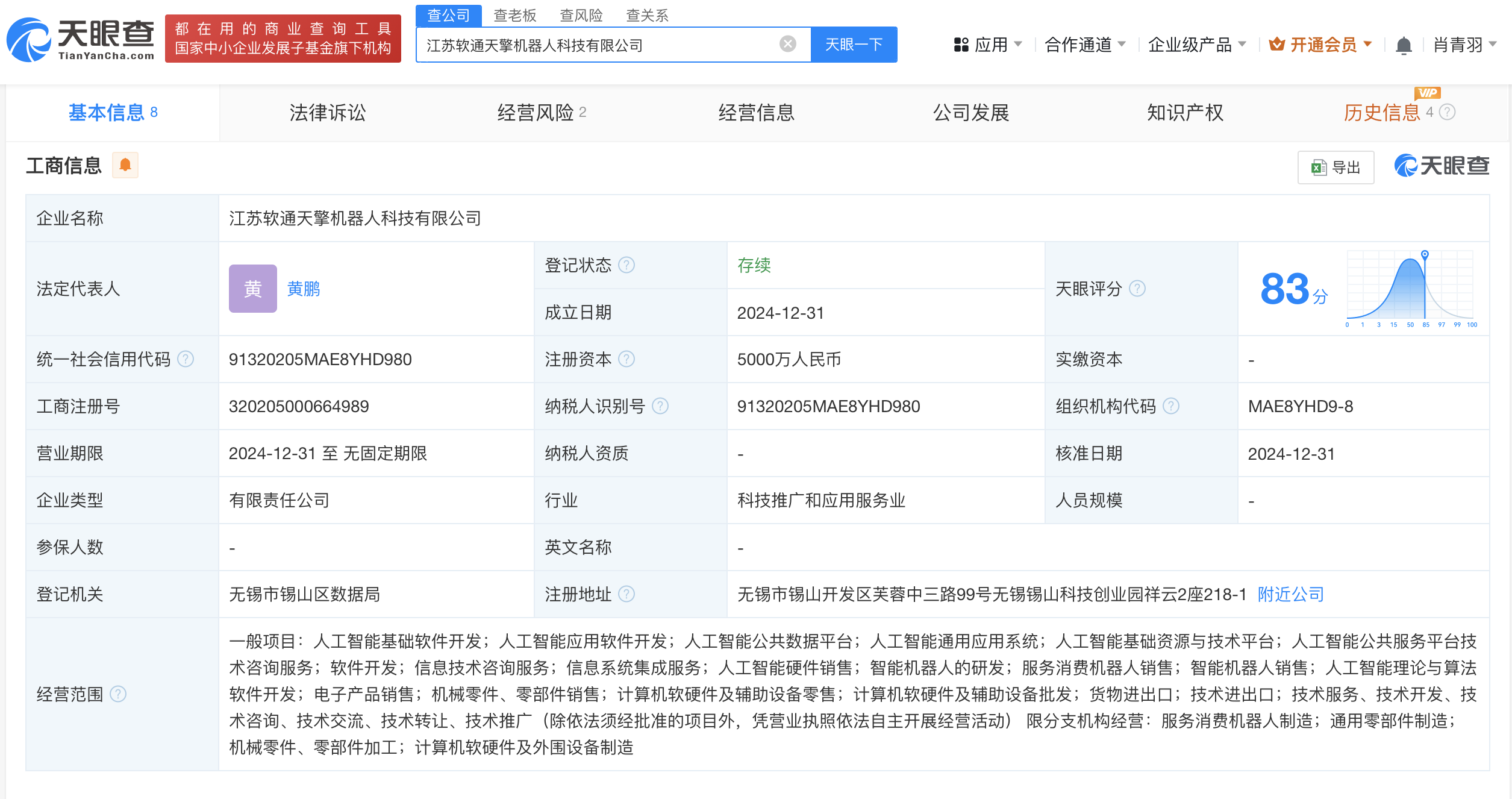Open the 肖青羽 user menu
The height and width of the screenshot is (799, 1512).
pyautogui.click(x=1464, y=45)
